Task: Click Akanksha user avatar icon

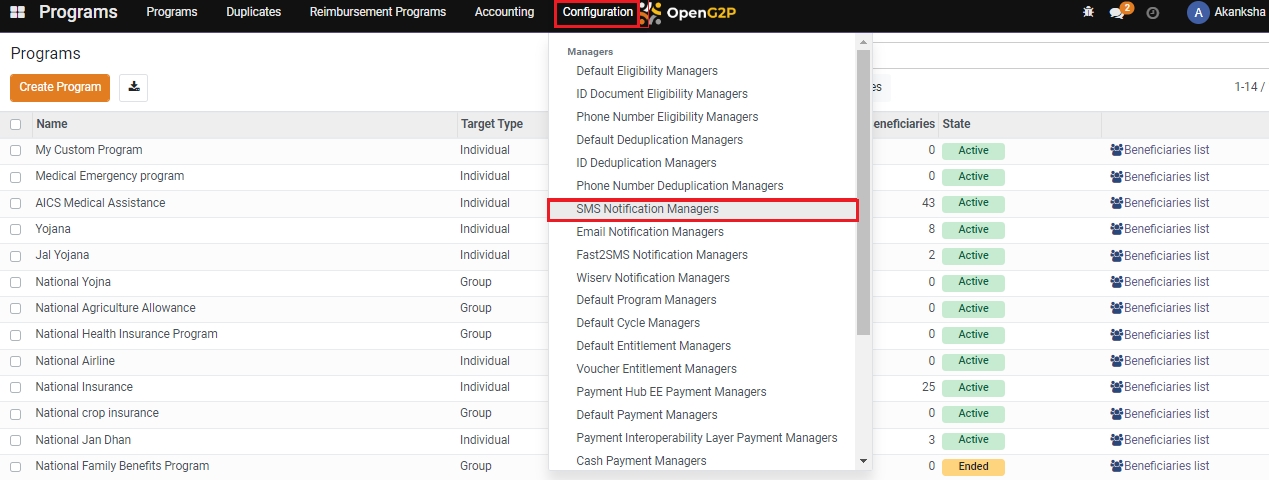Action: pyautogui.click(x=1197, y=12)
